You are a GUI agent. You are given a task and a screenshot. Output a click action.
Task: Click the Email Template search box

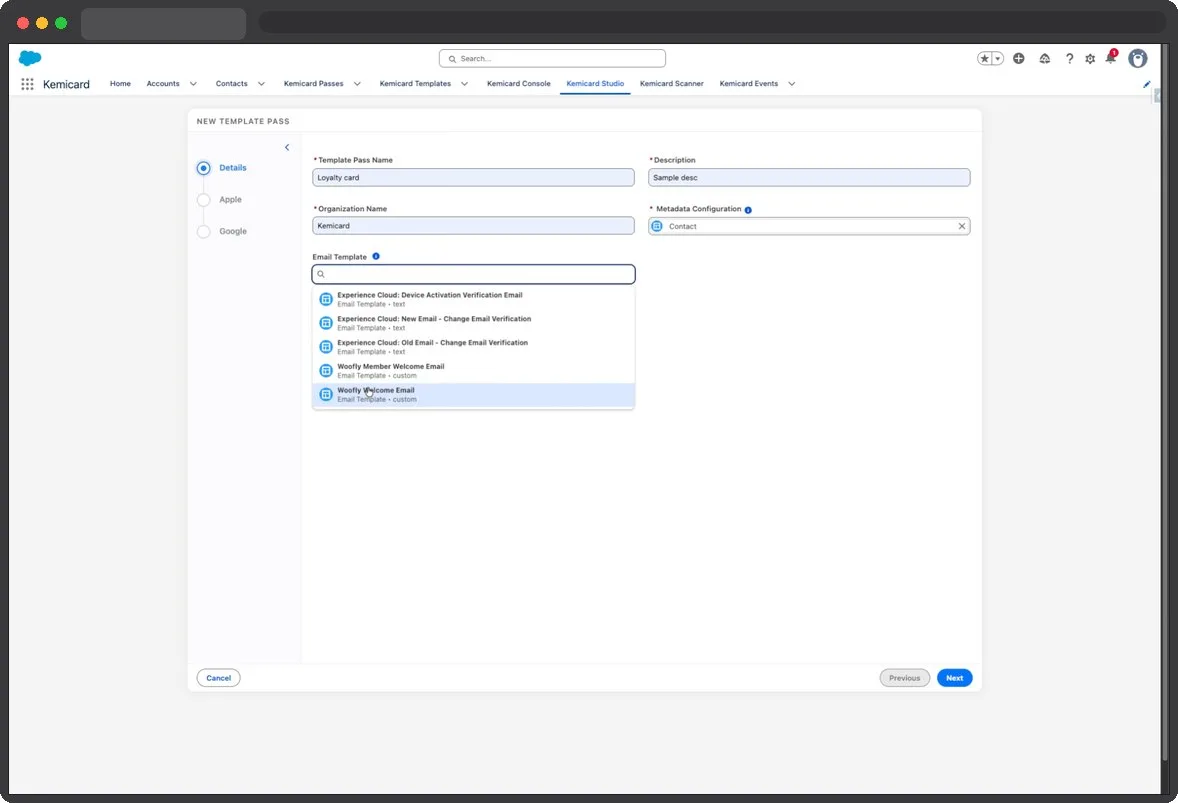coord(473,274)
